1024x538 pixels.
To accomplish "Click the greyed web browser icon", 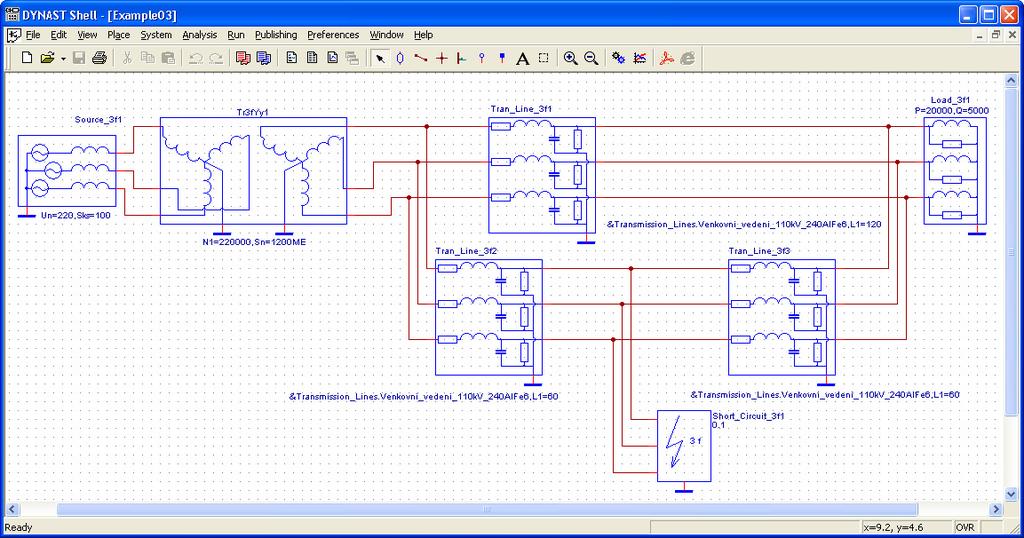I will point(688,58).
